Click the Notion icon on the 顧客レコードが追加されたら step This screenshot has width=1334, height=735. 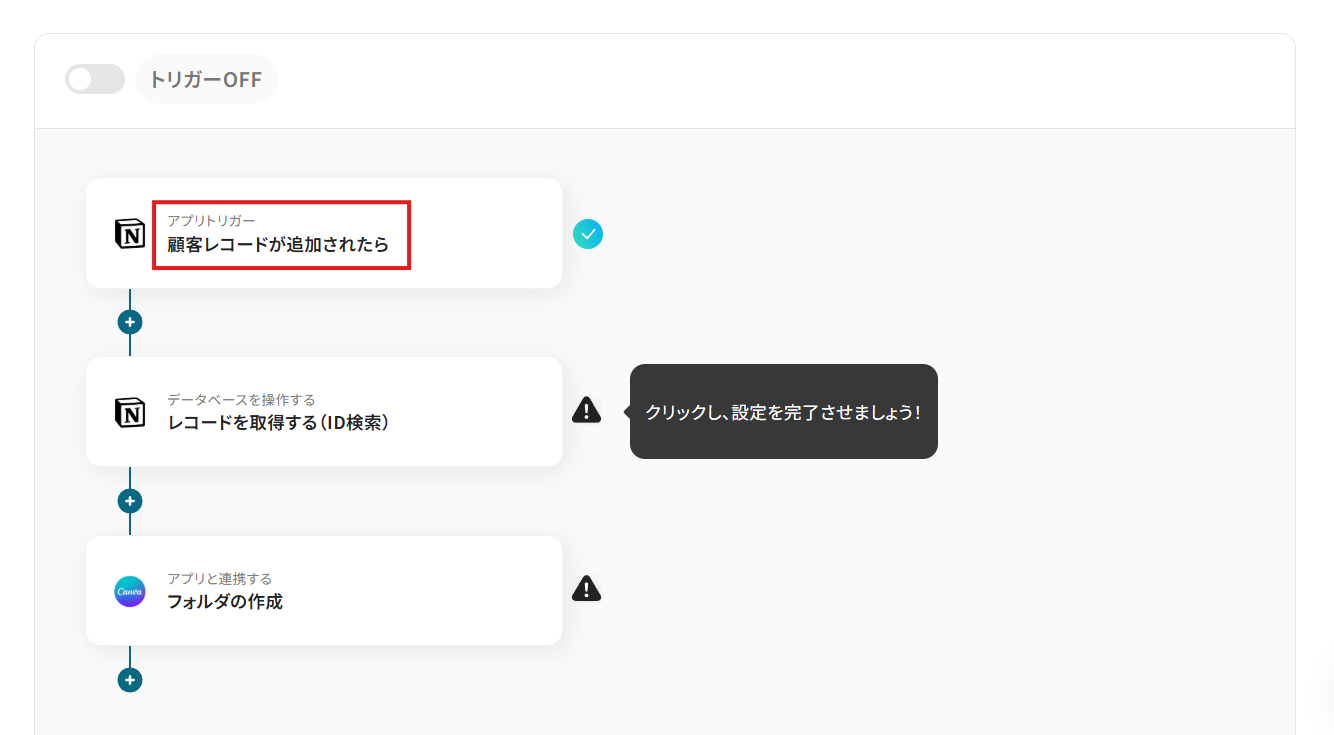(x=130, y=234)
